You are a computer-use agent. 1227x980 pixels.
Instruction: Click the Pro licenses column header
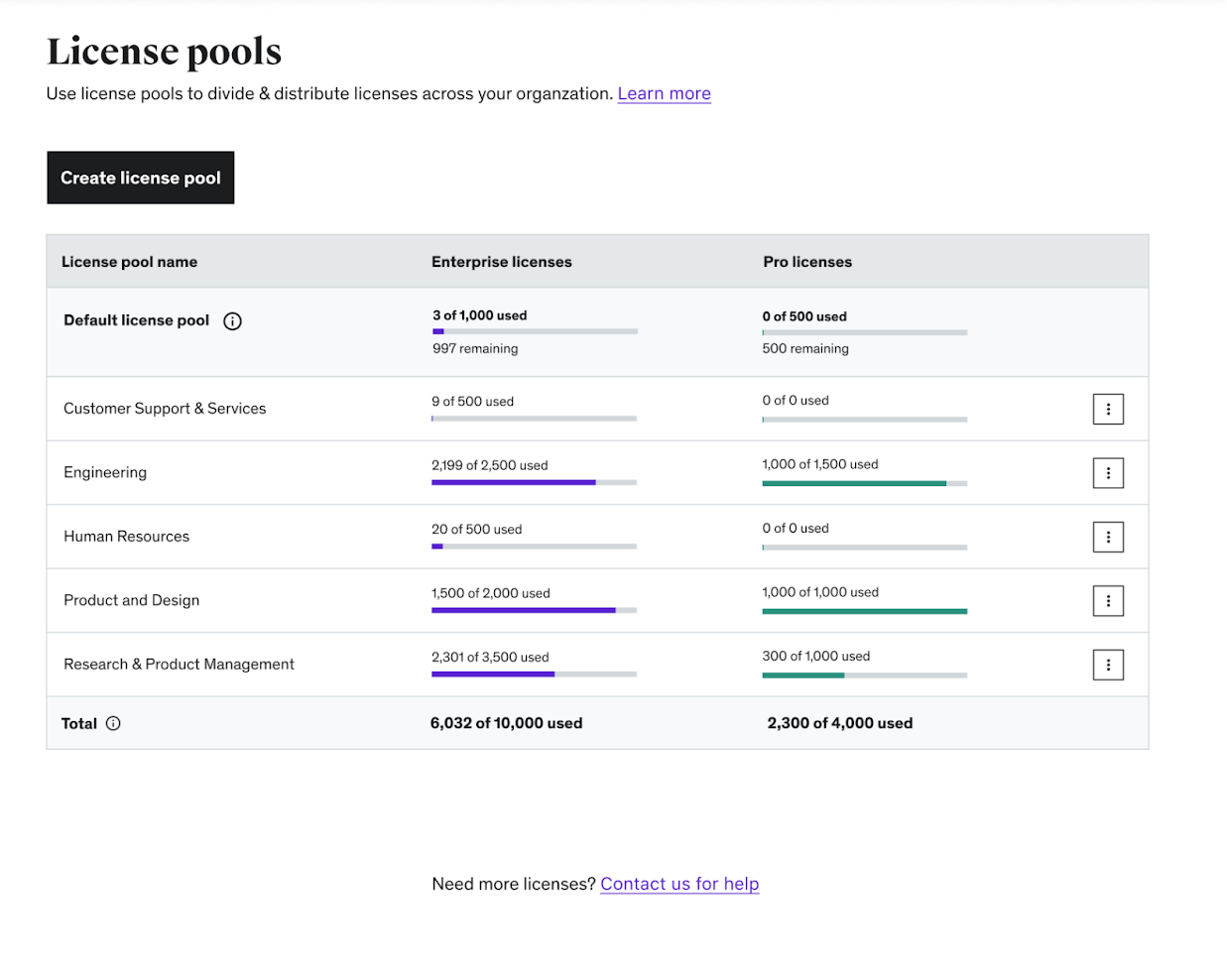click(x=807, y=262)
